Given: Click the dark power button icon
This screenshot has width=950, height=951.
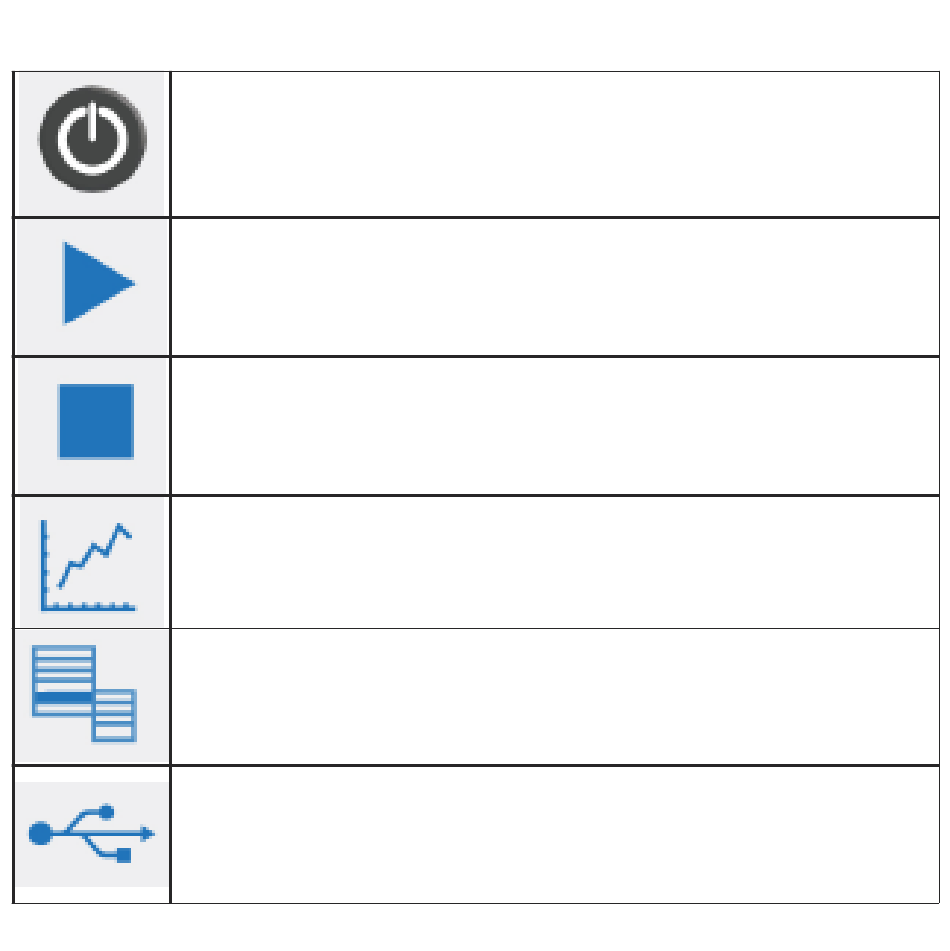Looking at the screenshot, I should [92, 139].
